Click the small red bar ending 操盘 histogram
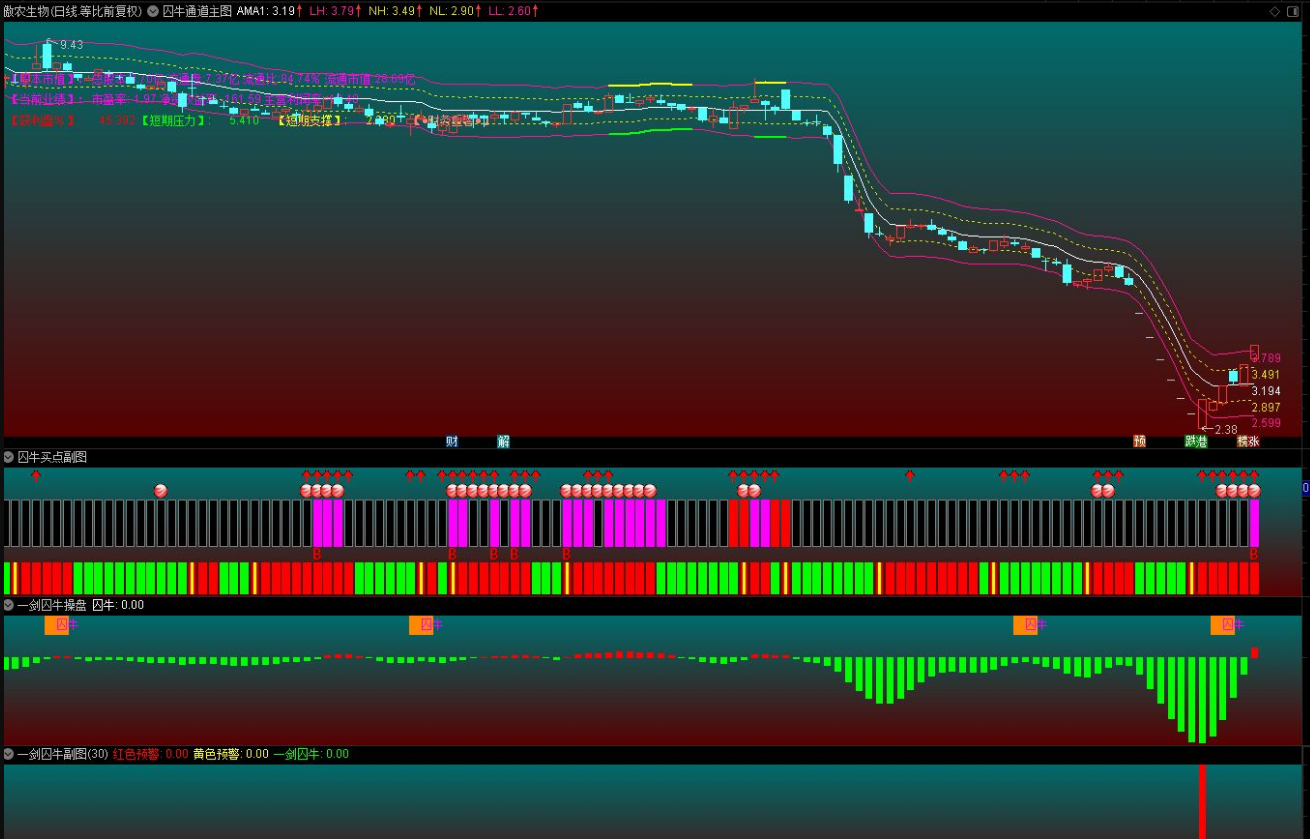 point(1254,652)
